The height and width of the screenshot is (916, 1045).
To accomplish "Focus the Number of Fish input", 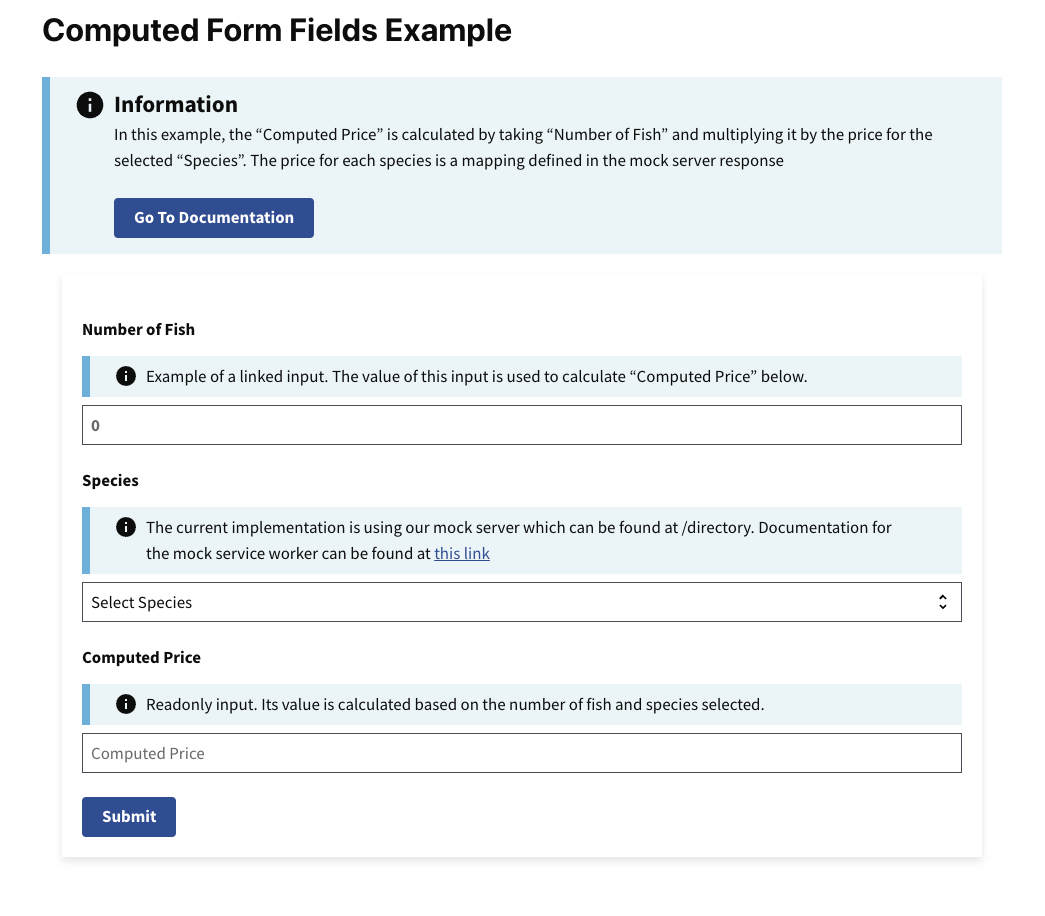I will pos(522,424).
